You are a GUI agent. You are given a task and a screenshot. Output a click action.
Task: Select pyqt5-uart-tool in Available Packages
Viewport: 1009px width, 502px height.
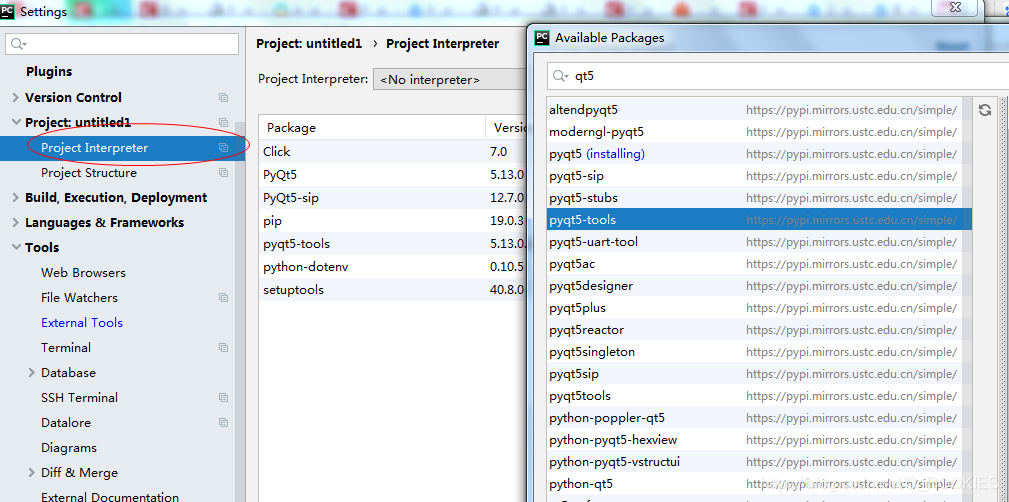coord(754,242)
